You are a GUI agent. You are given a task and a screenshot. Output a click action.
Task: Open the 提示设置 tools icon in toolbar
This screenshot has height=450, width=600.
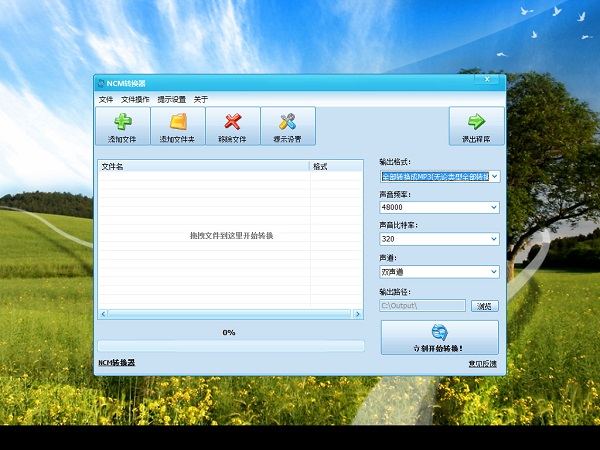pos(287,126)
